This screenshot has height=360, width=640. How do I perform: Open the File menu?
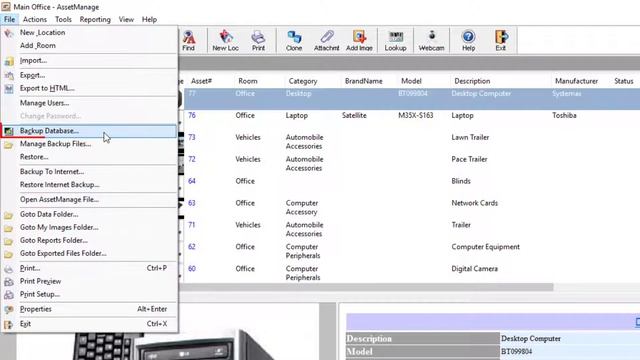coord(9,19)
